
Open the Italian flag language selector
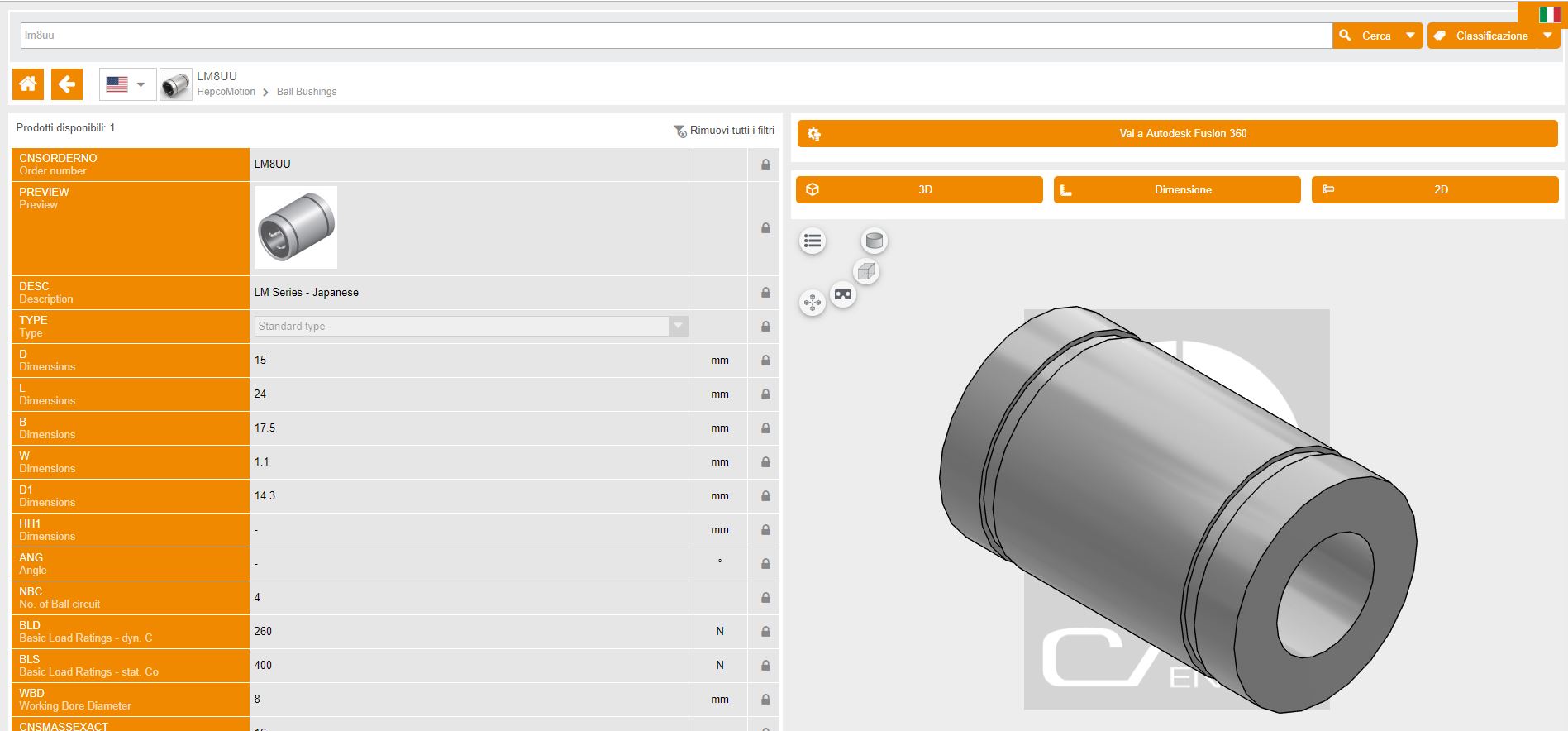click(1550, 14)
